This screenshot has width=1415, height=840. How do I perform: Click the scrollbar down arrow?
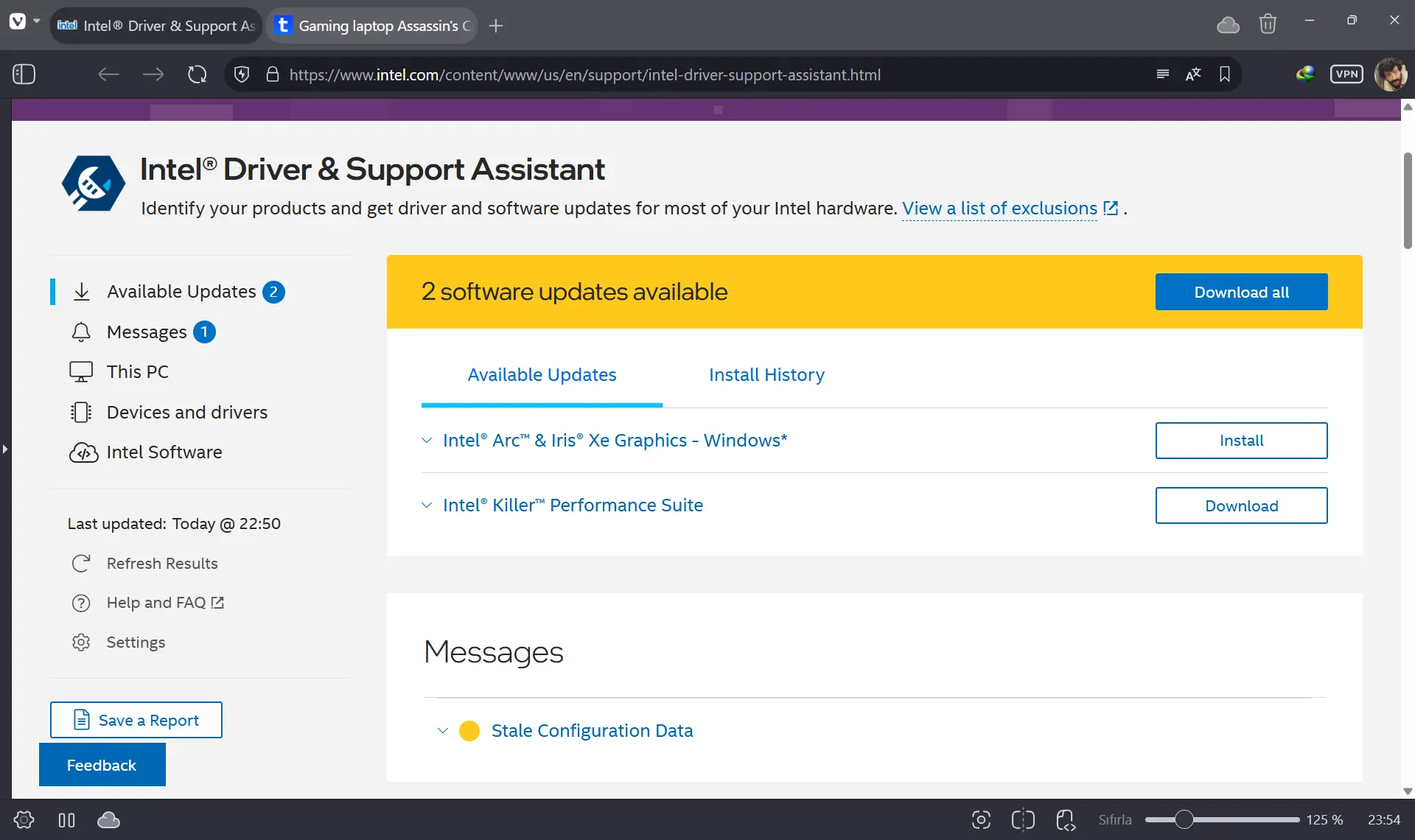click(x=1408, y=791)
